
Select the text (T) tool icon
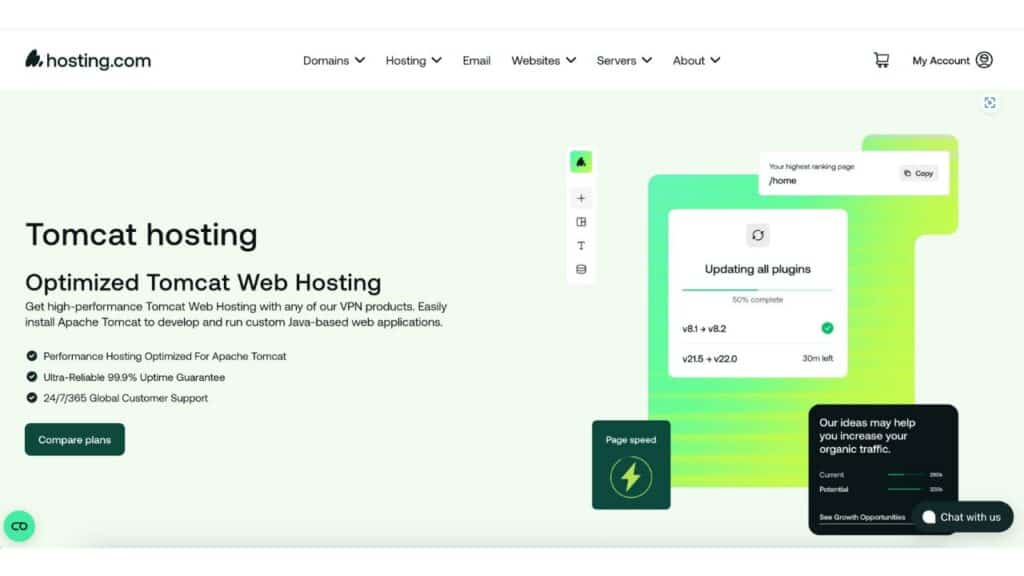tap(581, 245)
